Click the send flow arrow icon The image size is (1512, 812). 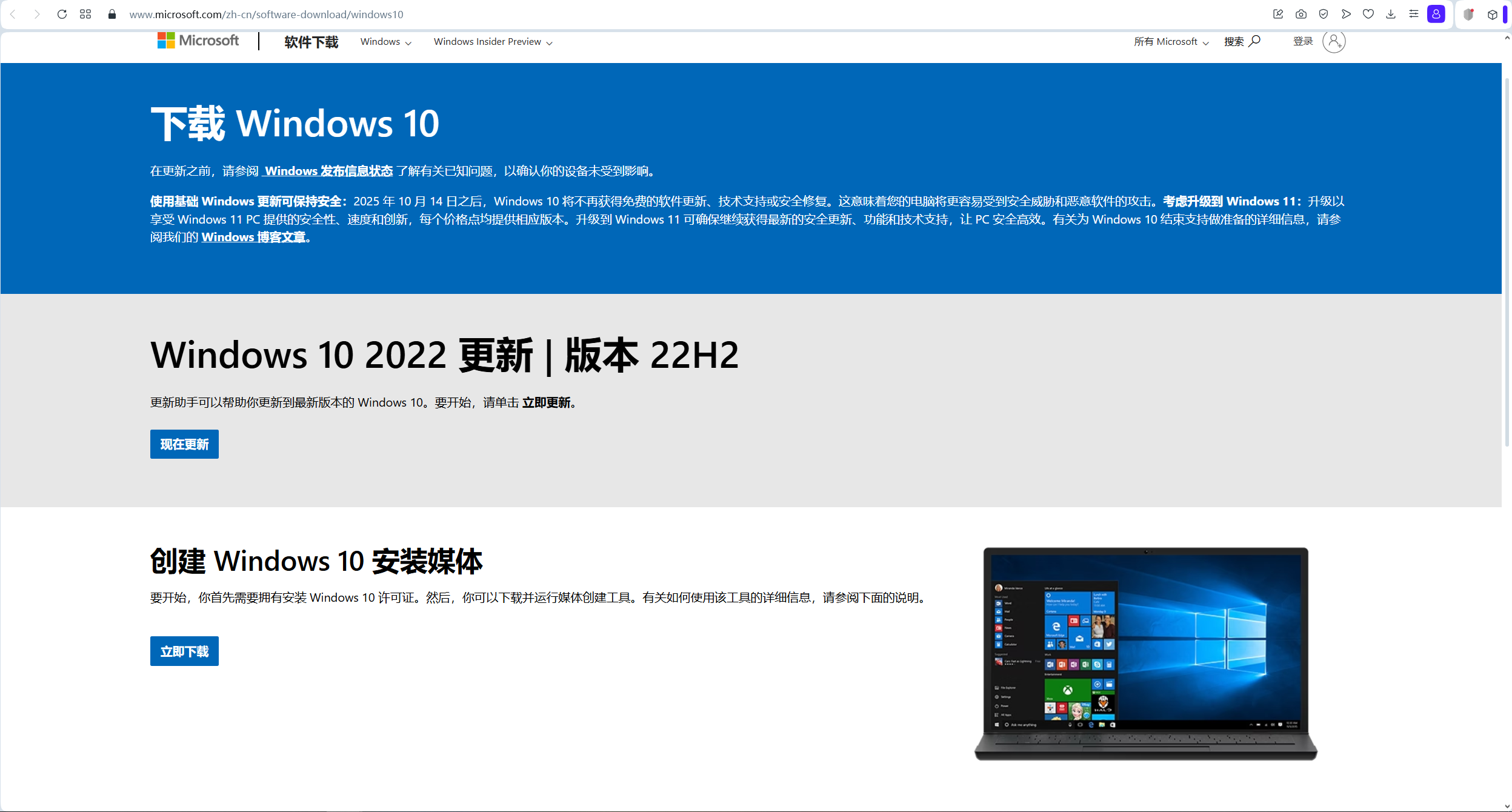(1346, 14)
